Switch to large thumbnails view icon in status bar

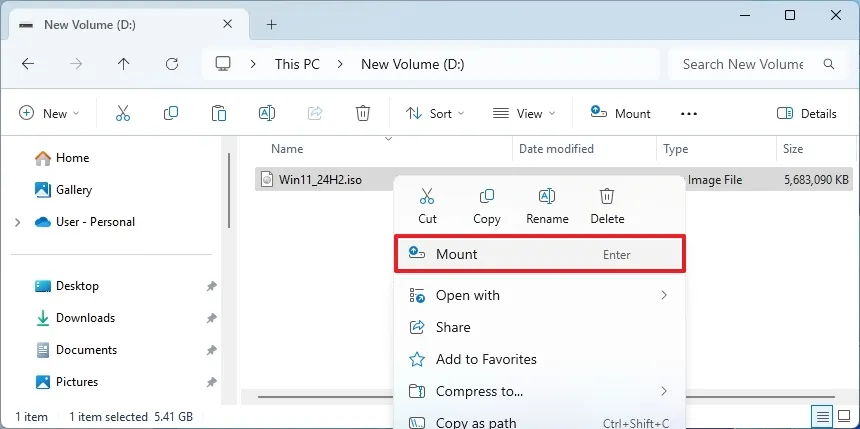(x=844, y=414)
